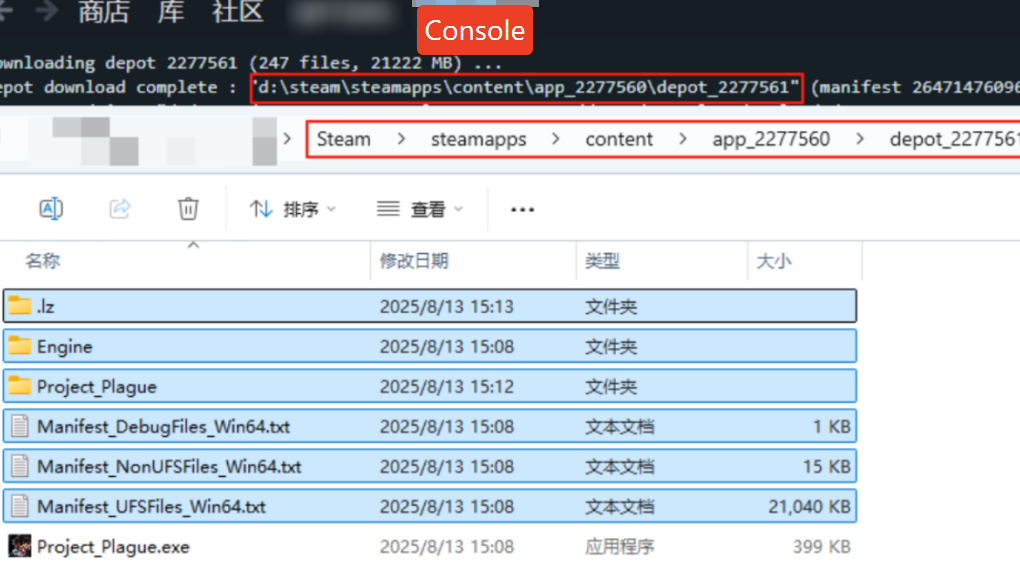Select content in the breadcrumb path

point(619,139)
